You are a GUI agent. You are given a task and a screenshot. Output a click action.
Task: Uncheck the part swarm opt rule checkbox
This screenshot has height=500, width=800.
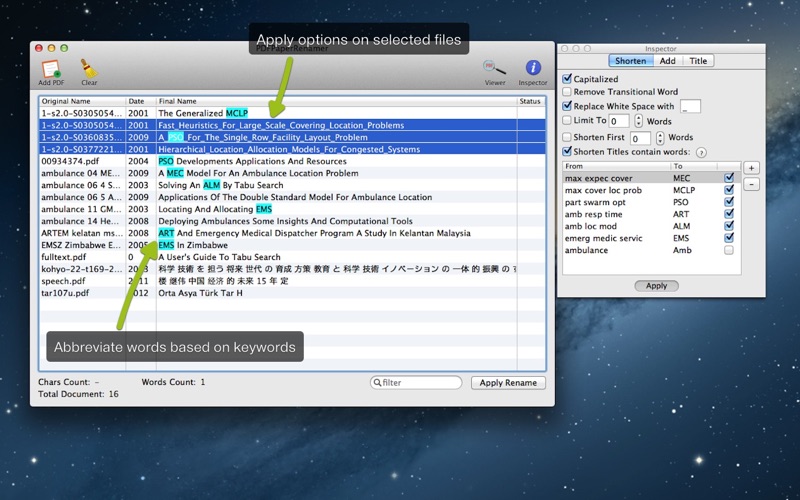729,202
